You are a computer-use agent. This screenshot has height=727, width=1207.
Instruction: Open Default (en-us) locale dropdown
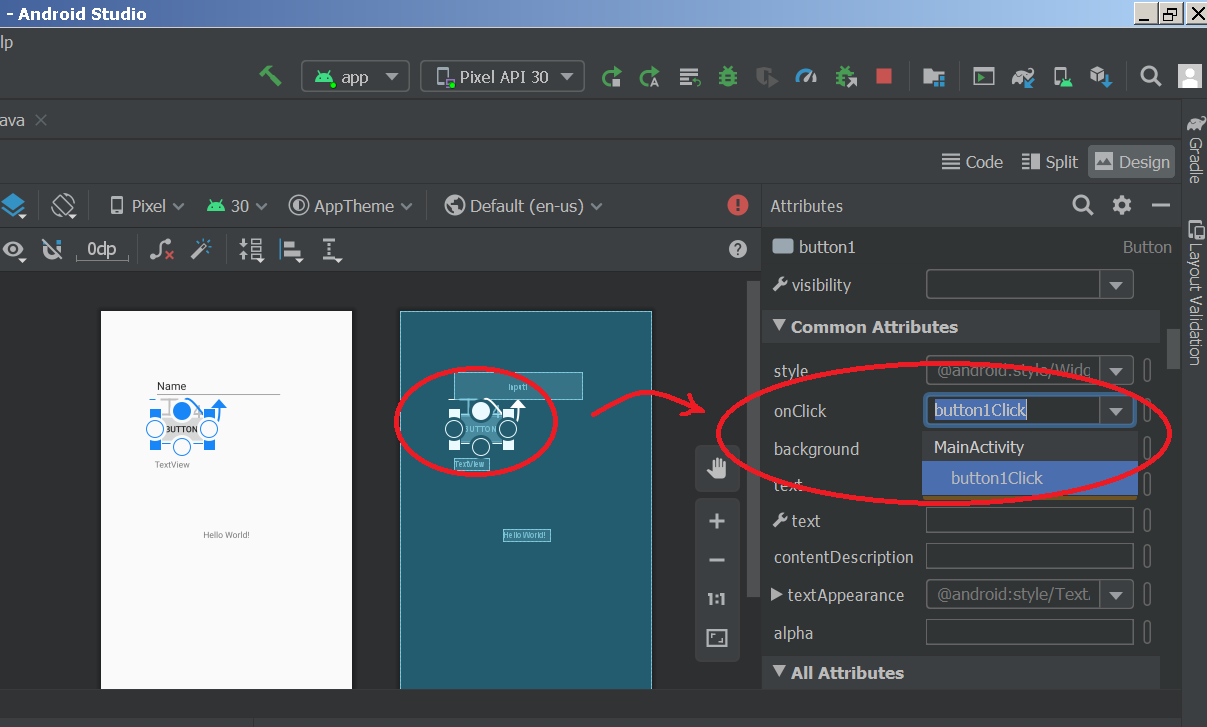point(524,206)
